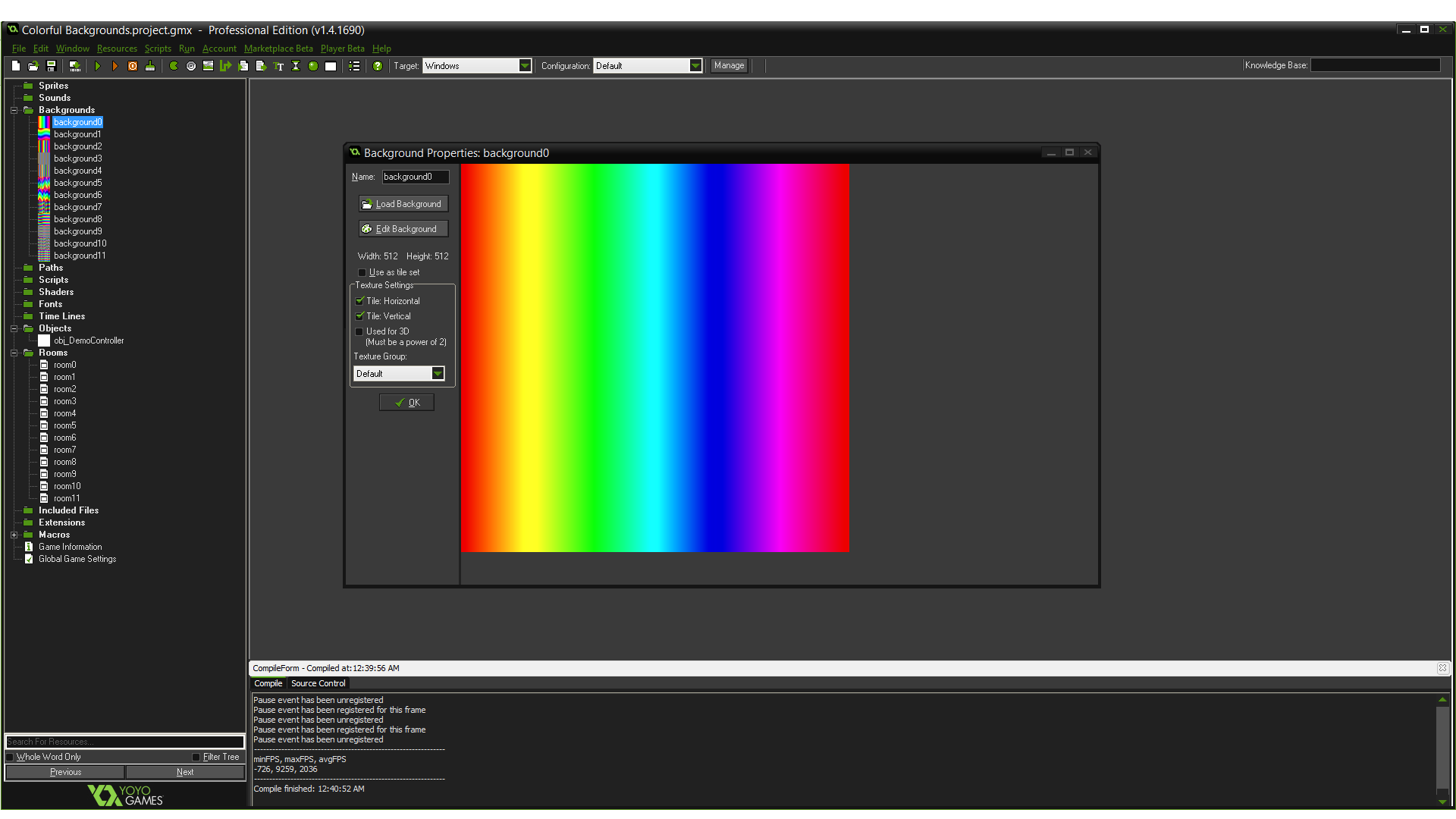
Task: Create a new background resource
Action: (x=208, y=66)
